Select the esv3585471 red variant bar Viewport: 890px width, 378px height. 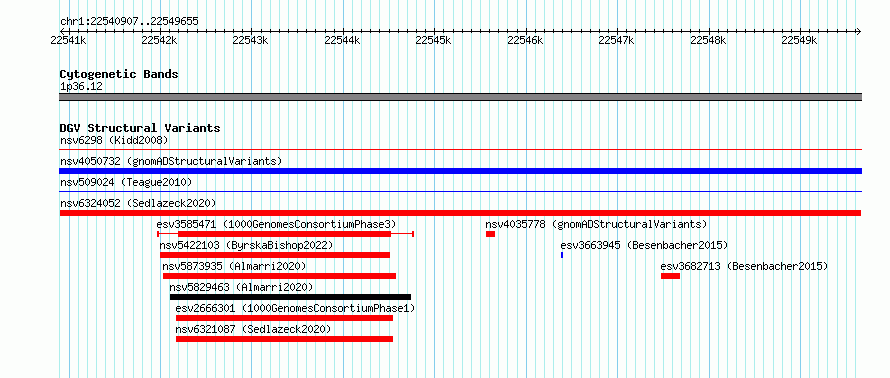tap(286, 234)
